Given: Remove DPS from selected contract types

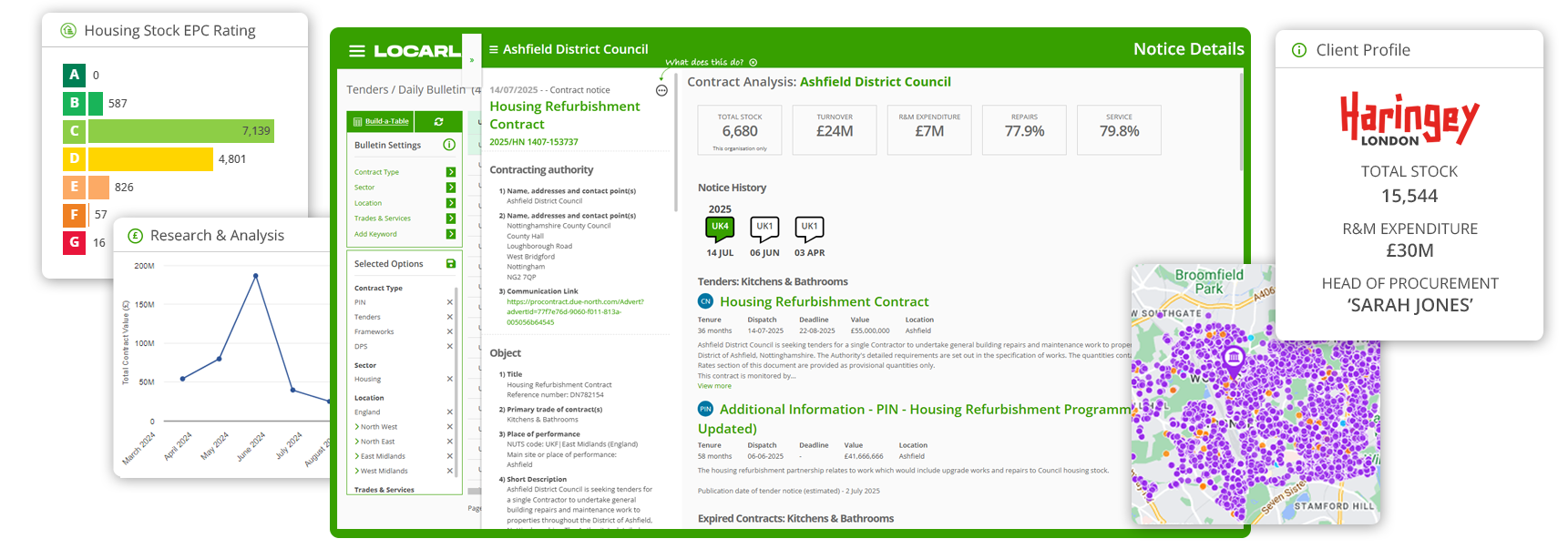Looking at the screenshot, I should coord(450,346).
